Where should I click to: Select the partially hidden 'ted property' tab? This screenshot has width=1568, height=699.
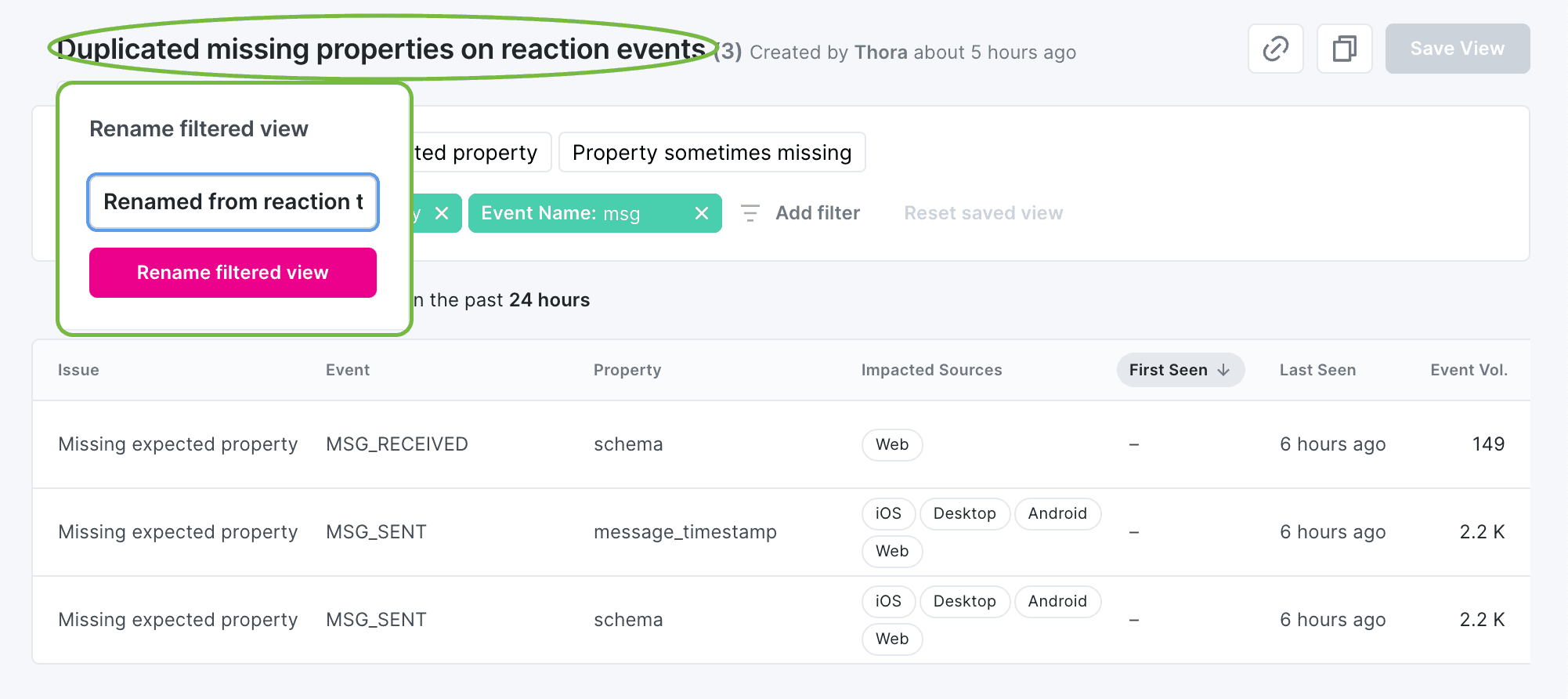tap(479, 152)
